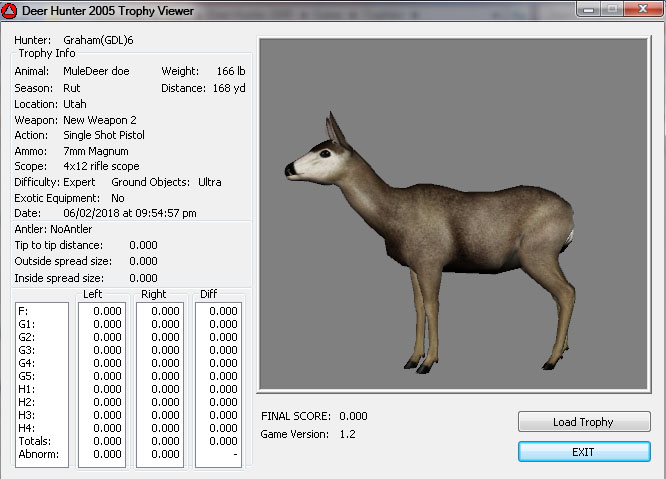The height and width of the screenshot is (479, 666).
Task: Click the Deer Hunter app icon in title bar
Action: pos(12,11)
